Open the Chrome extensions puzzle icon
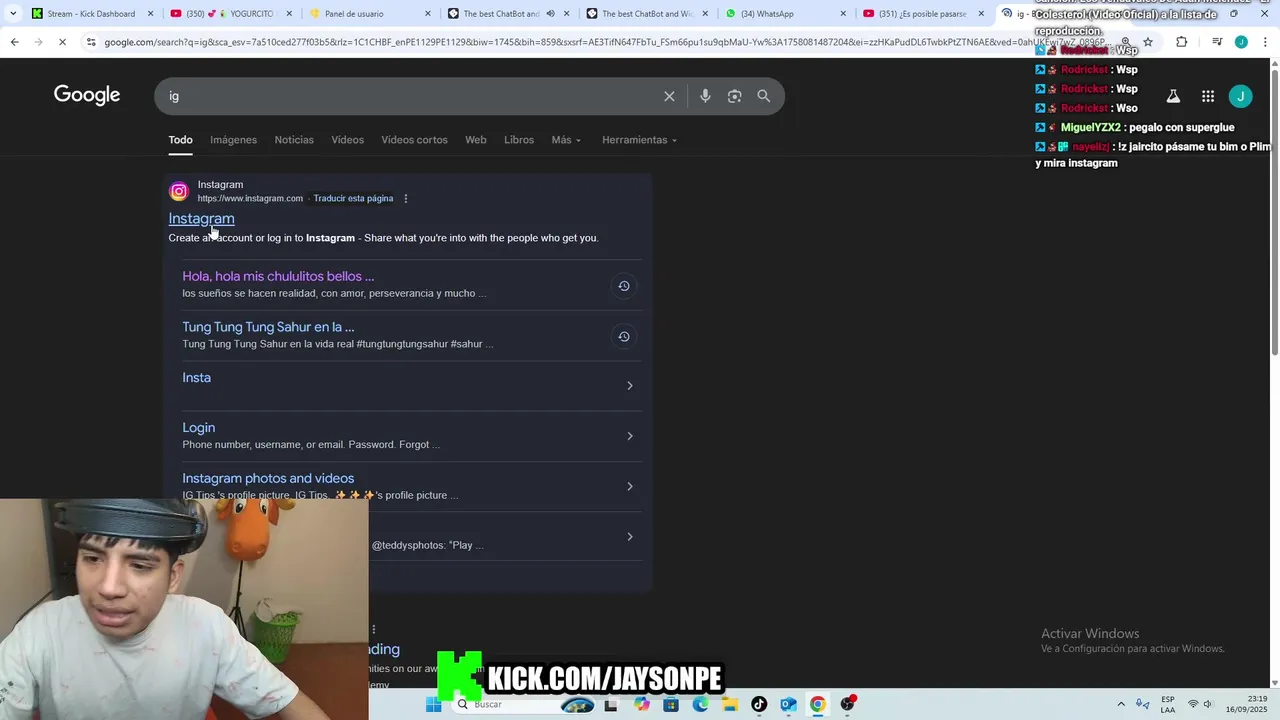Viewport: 1280px width, 720px height. tap(1181, 42)
